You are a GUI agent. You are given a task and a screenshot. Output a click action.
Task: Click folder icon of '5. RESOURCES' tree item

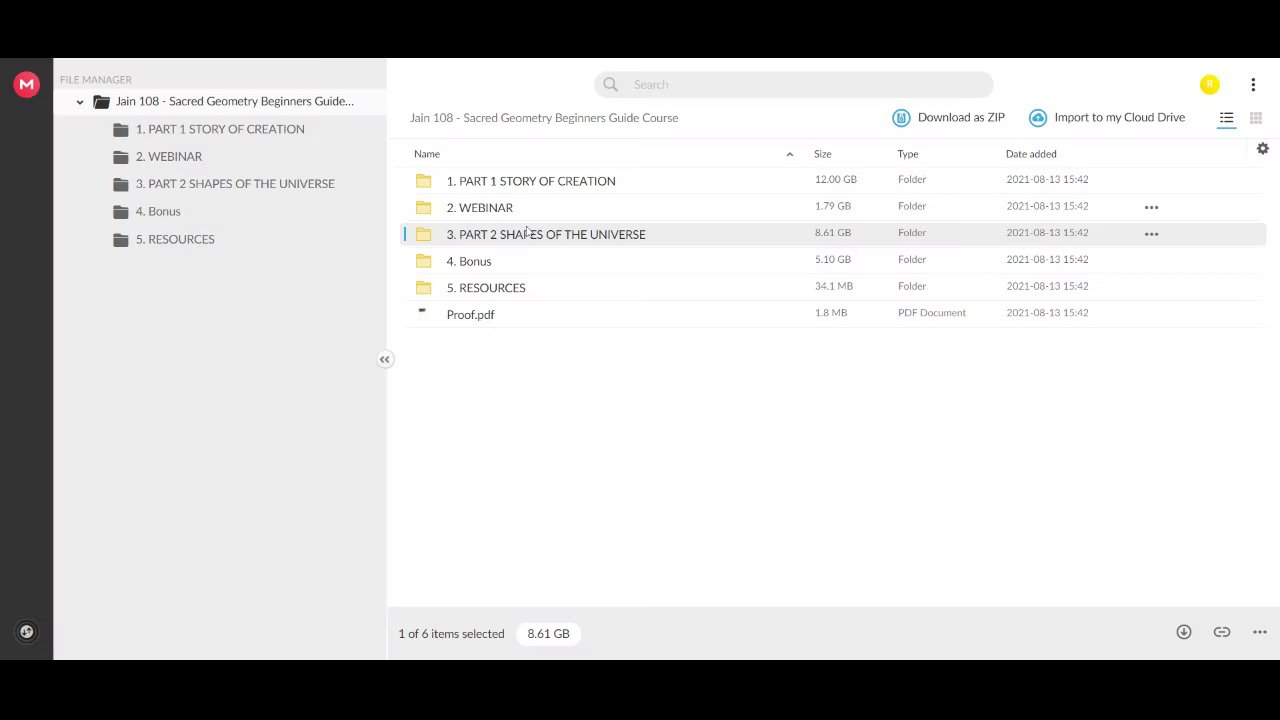121,240
